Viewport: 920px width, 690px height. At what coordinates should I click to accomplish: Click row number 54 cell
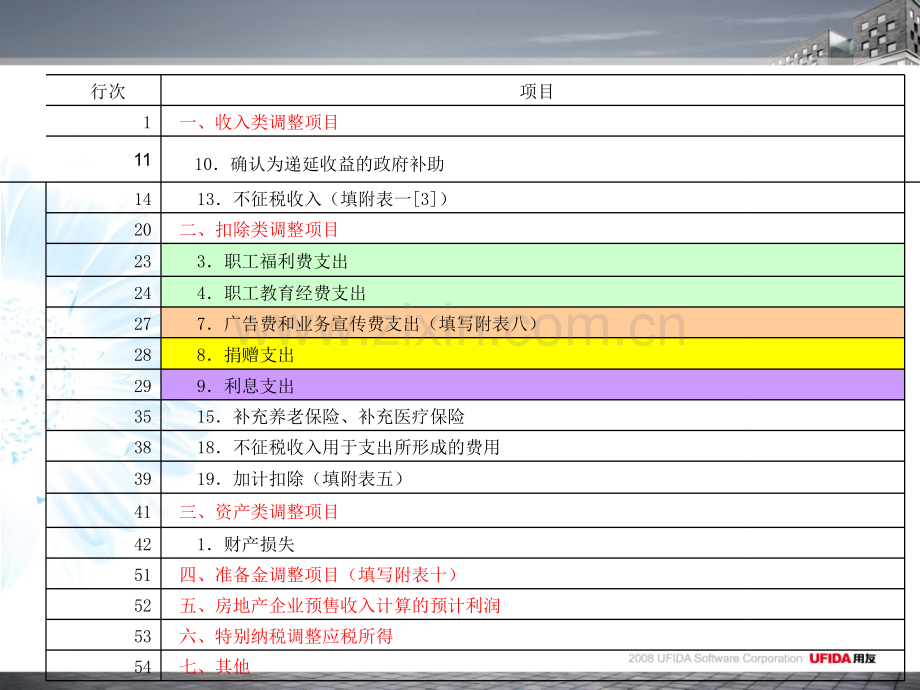pyautogui.click(x=103, y=666)
